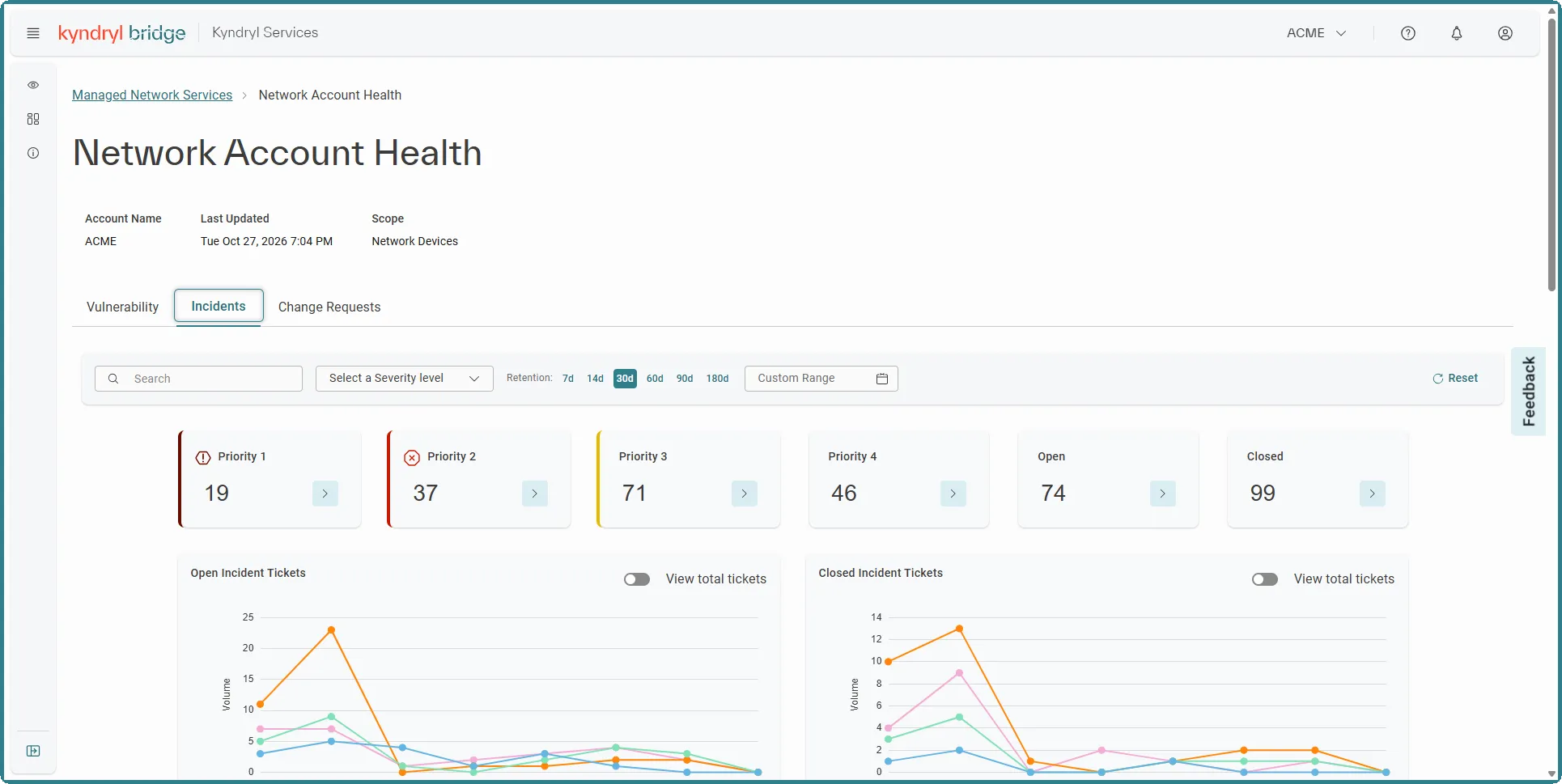Open the Open tickets card arrow
The image size is (1562, 784).
1163,494
